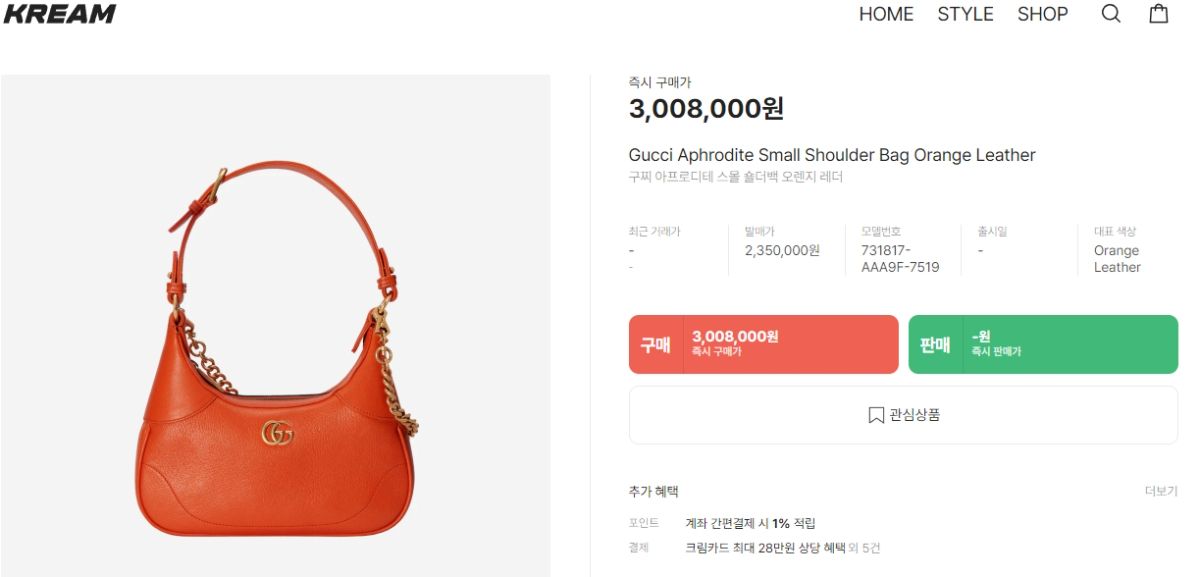Open the STYLE menu

(965, 14)
